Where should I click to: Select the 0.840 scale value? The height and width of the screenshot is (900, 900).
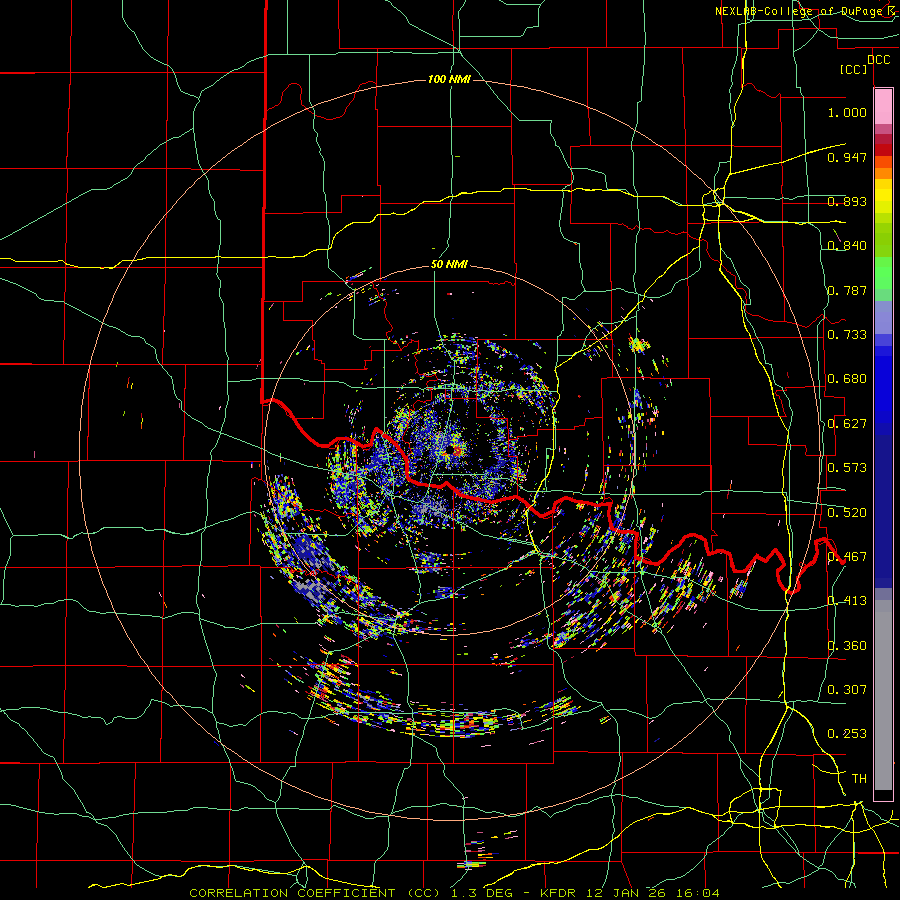847,246
